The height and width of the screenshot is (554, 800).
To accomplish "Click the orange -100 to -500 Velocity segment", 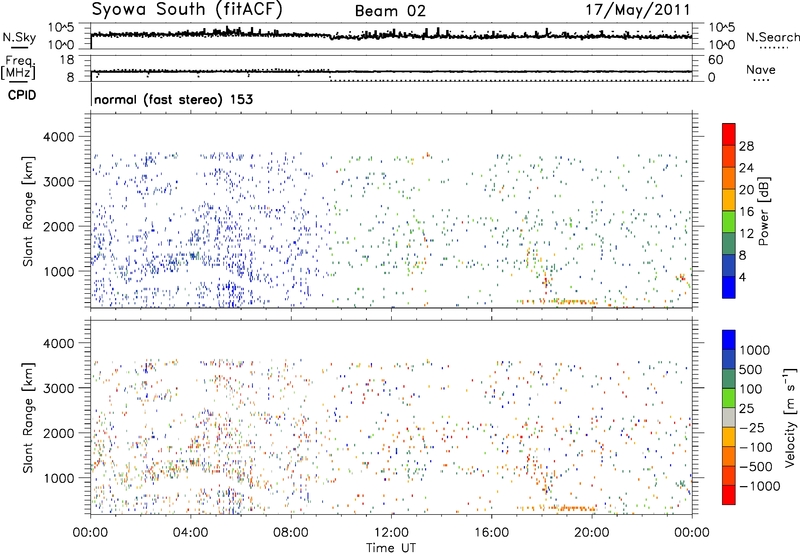I will click(729, 456).
